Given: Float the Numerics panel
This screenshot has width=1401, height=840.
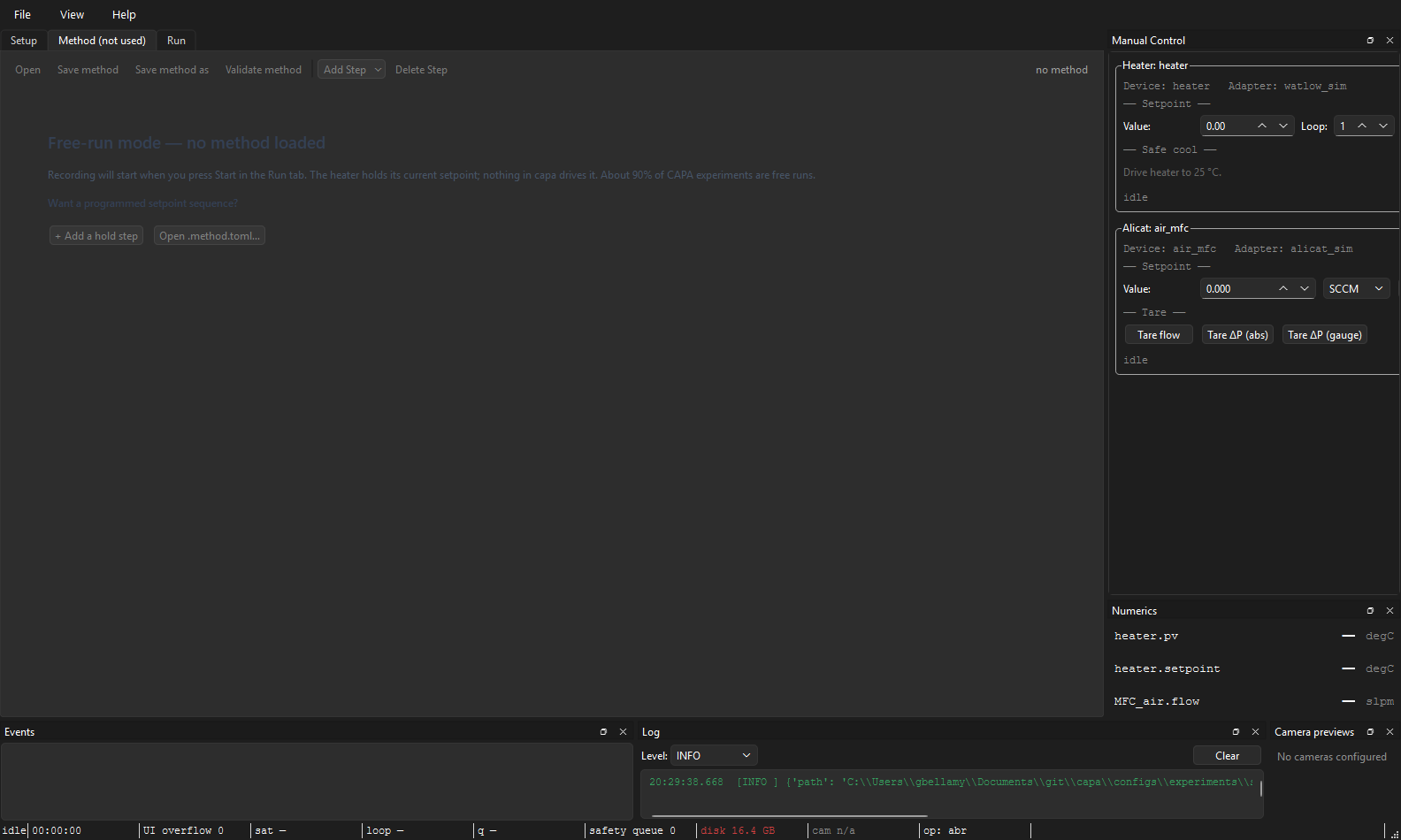Looking at the screenshot, I should [1370, 611].
